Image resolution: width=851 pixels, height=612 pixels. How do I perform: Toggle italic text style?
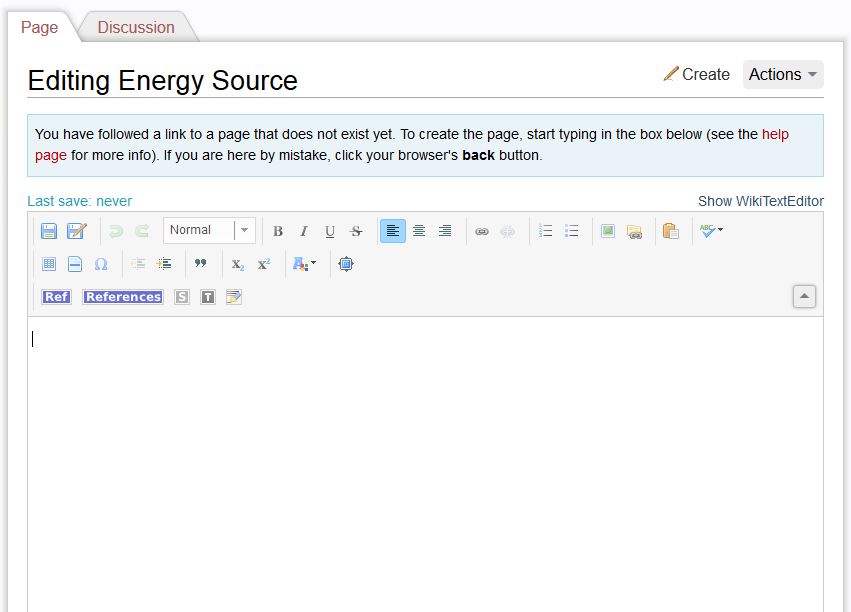coord(304,231)
